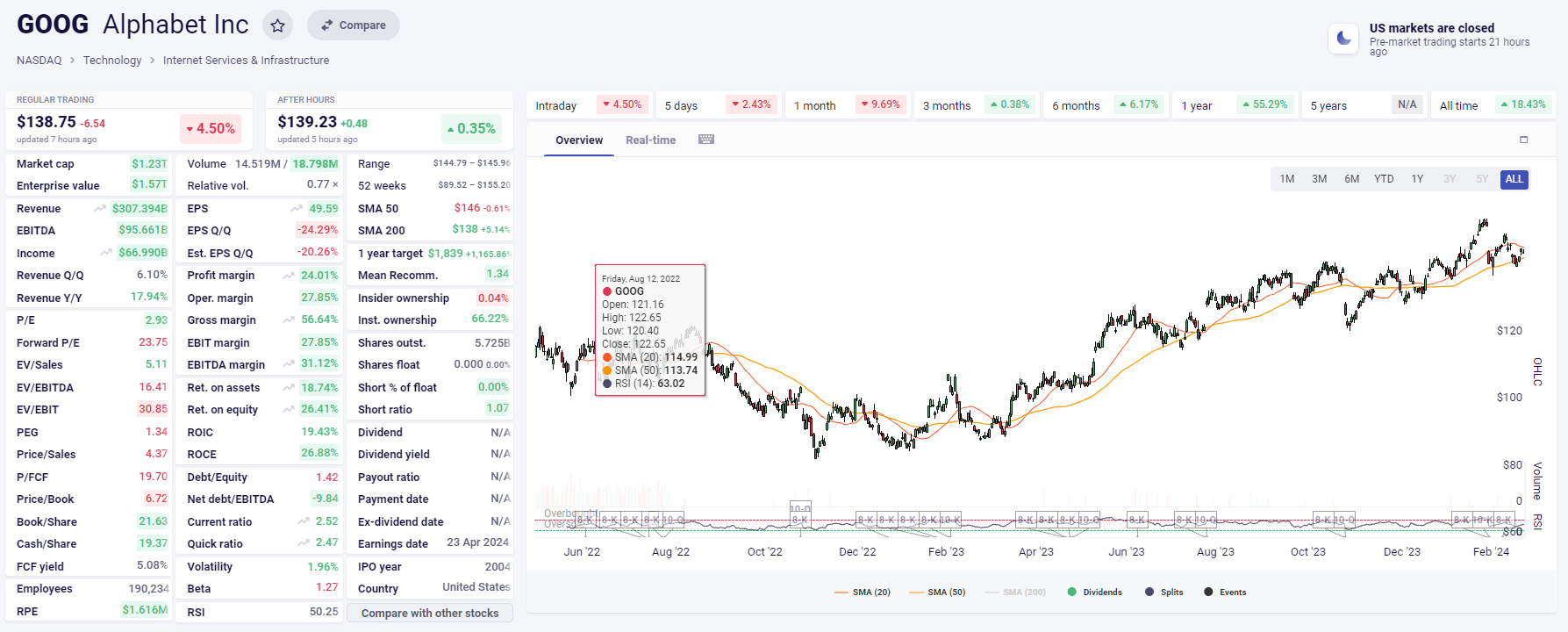Open the trend chart icon beside EPS
Viewport: 1568px width, 632px height.
click(297, 209)
